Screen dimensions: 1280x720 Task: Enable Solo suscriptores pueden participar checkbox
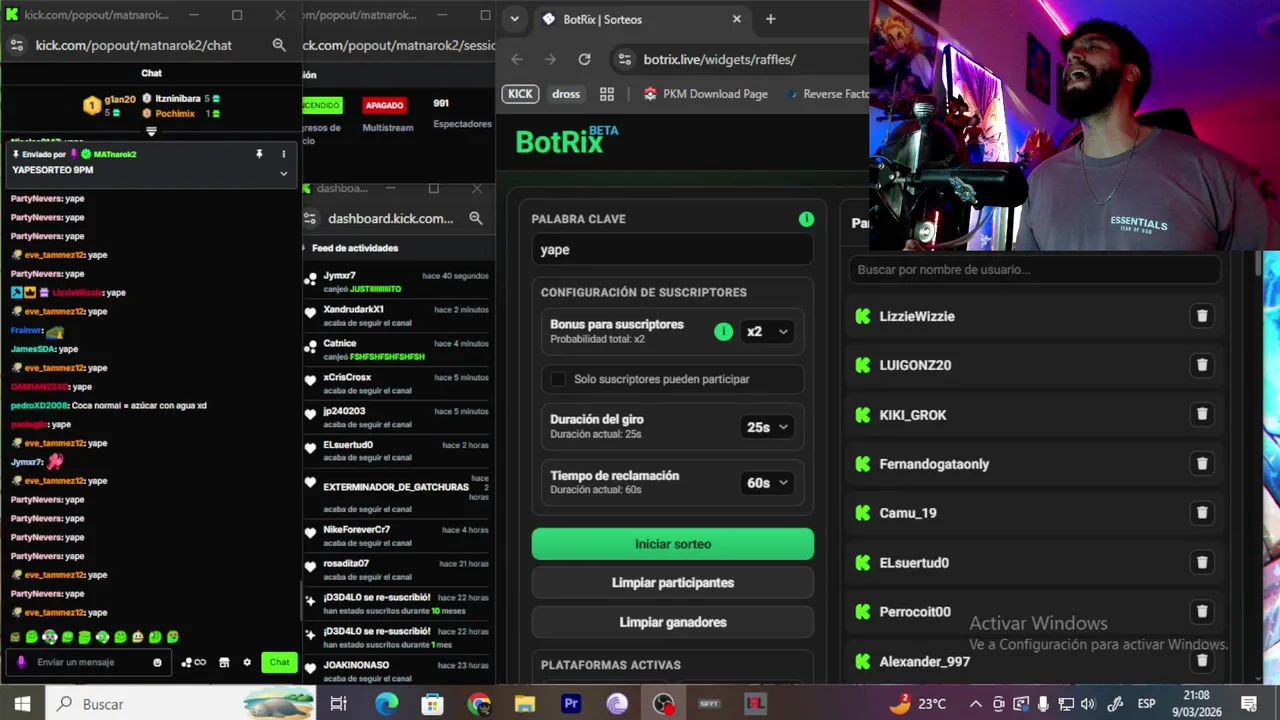click(558, 379)
